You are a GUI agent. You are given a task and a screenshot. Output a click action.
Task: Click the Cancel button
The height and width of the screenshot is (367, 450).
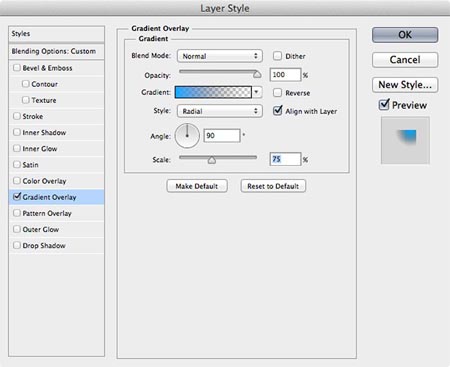[405, 60]
